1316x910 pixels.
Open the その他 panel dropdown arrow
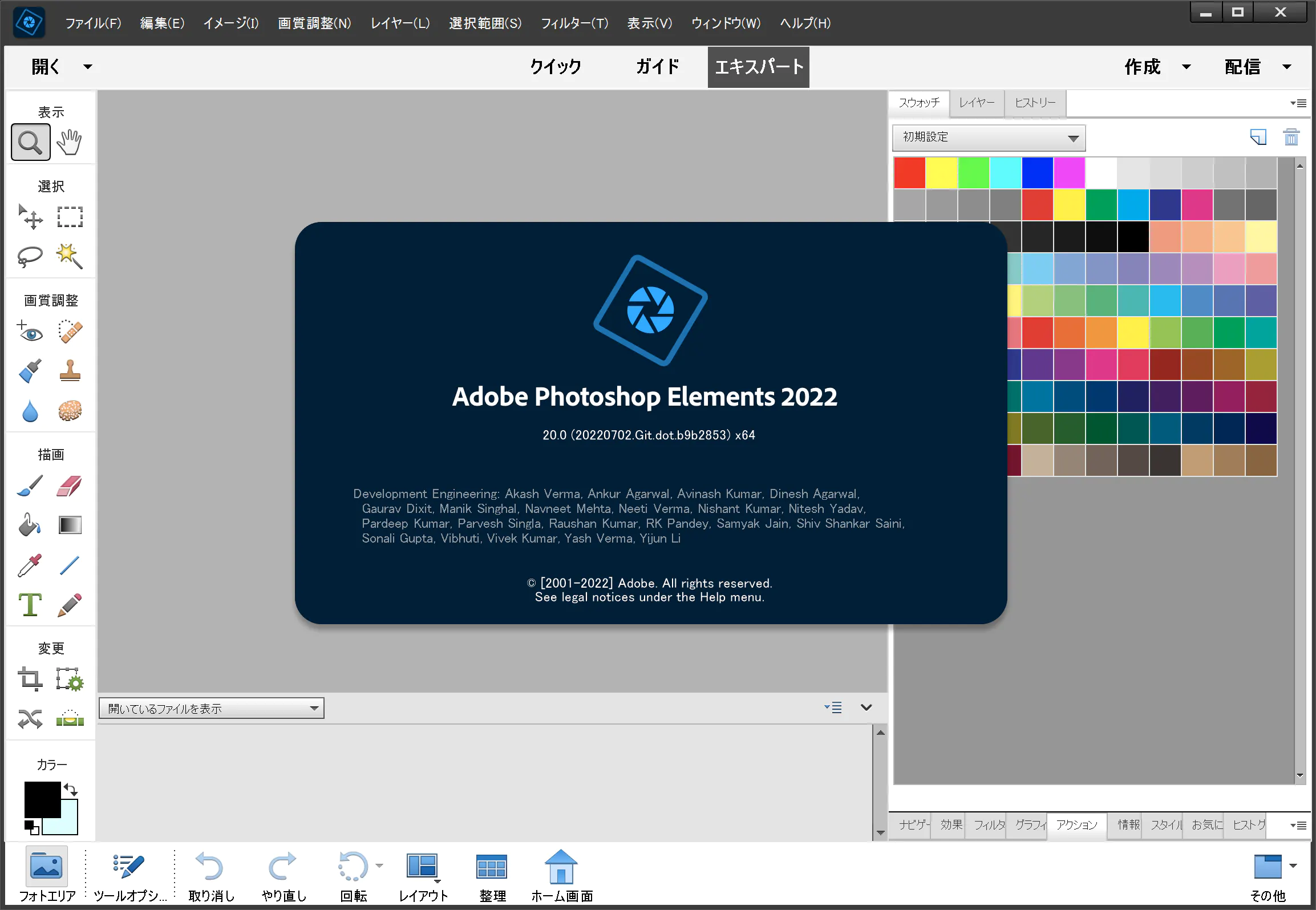pos(1293,865)
